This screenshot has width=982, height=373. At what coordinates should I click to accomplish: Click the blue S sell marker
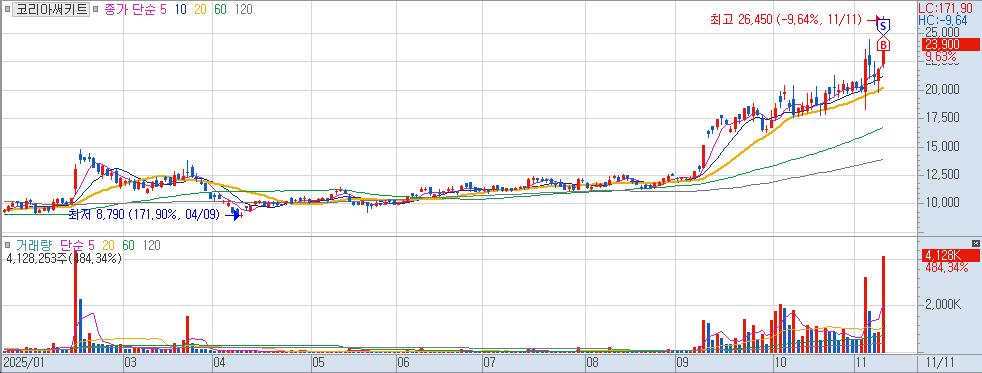tap(883, 26)
